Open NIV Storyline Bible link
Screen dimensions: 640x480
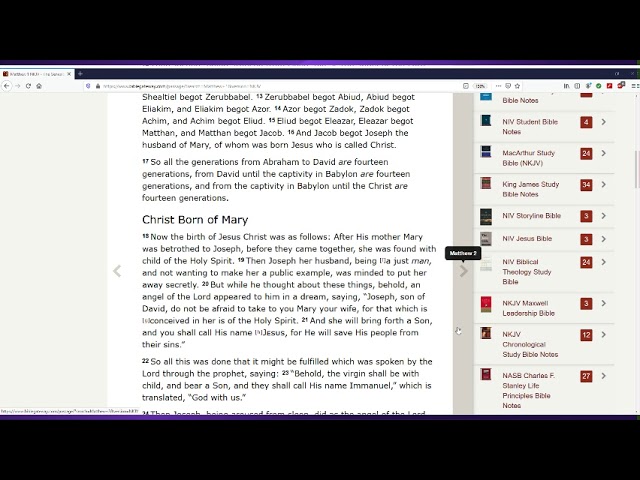tap(531, 216)
